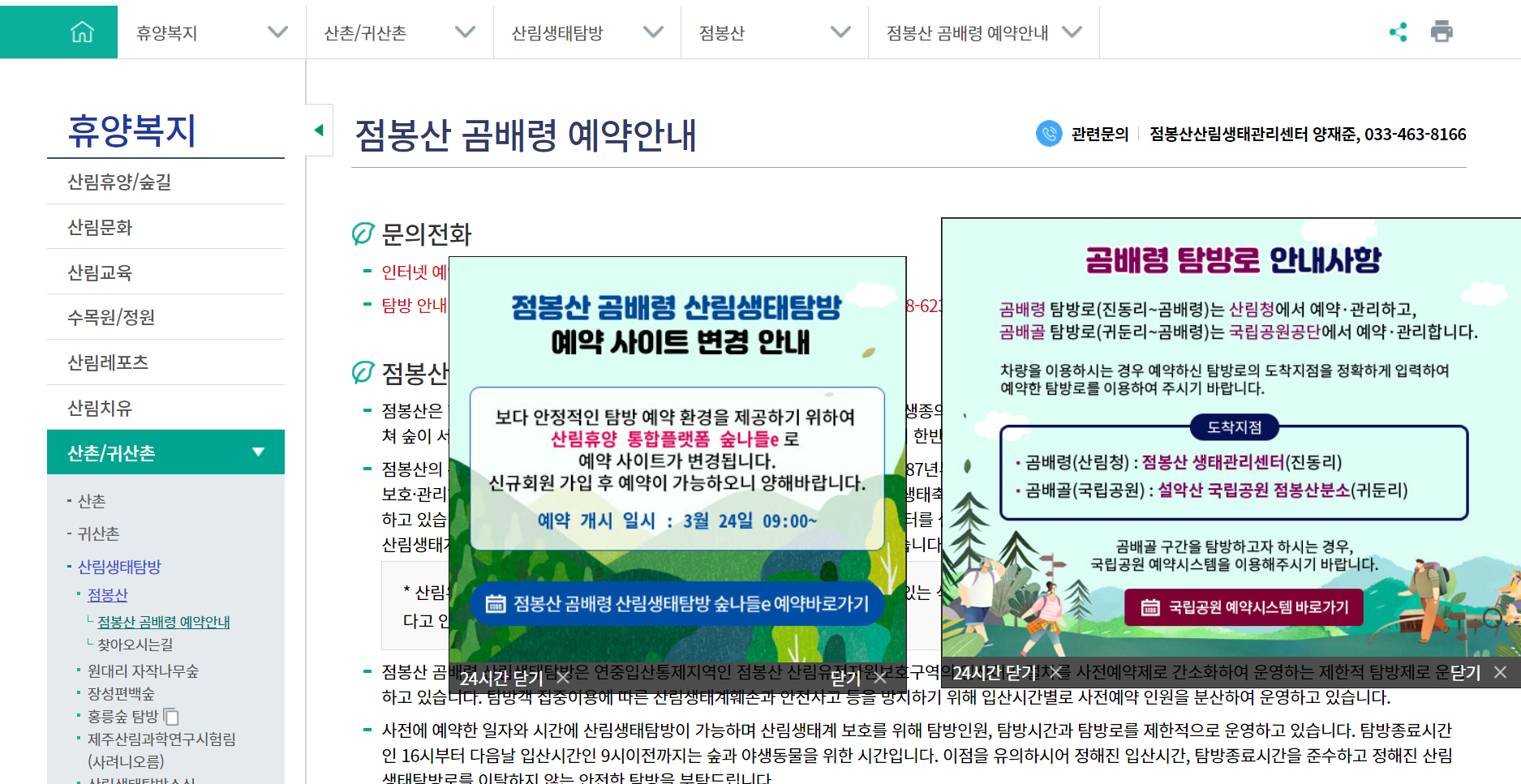Viewport: 1521px width, 784px height.
Task: Open 산림교육 in sidebar menu
Action: [165, 272]
